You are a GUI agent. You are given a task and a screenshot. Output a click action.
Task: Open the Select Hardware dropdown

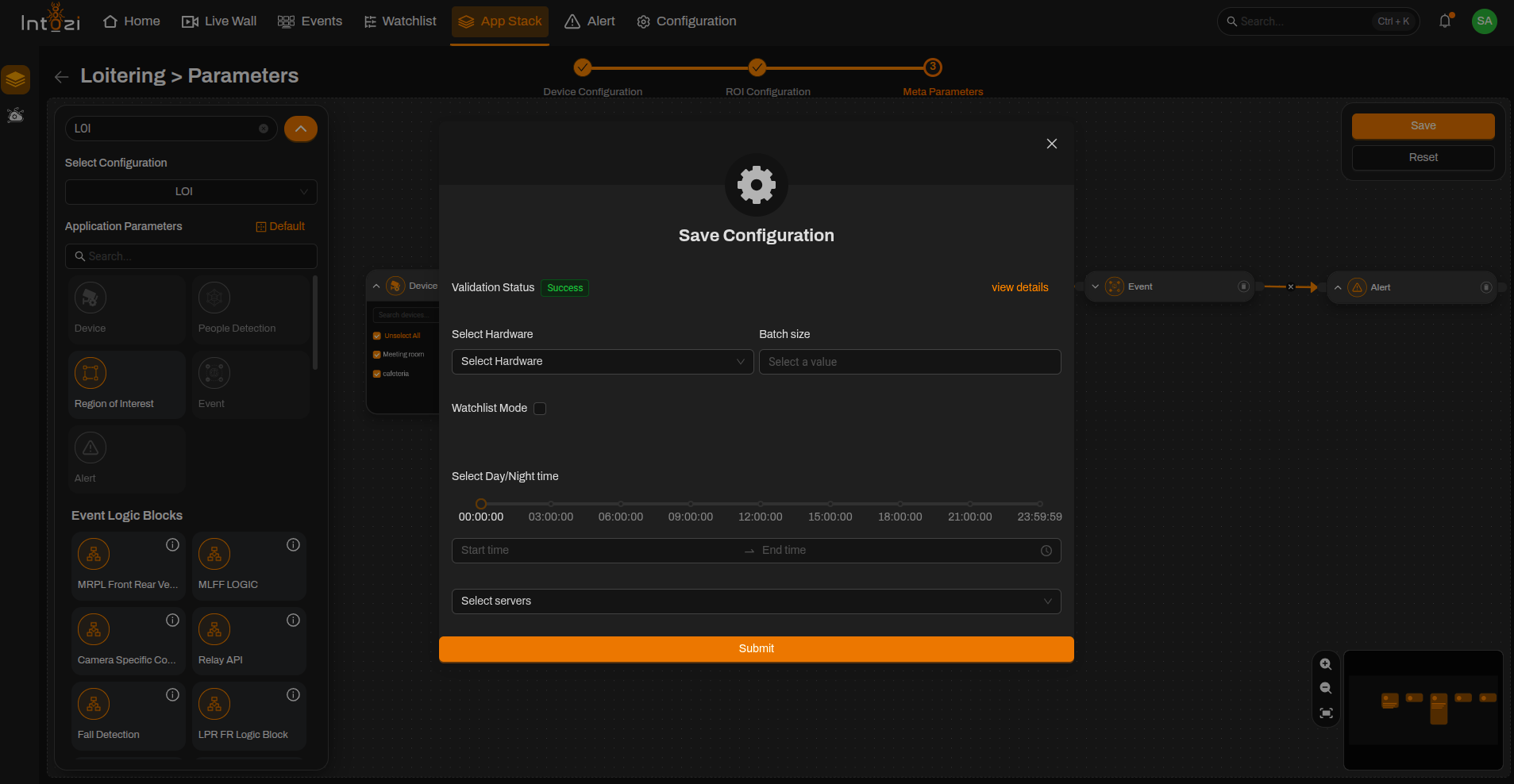pyautogui.click(x=603, y=362)
